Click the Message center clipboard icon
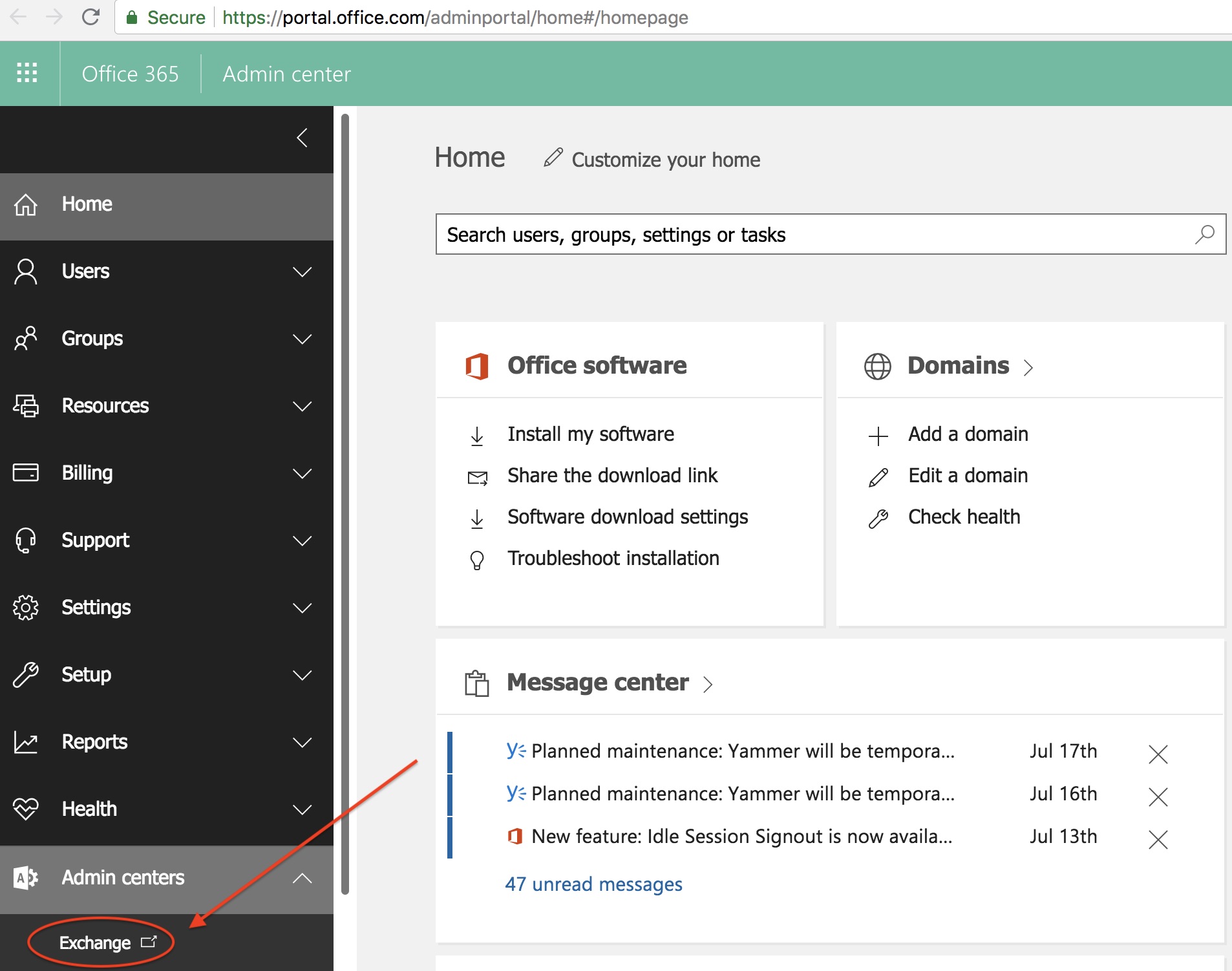The width and height of the screenshot is (1232, 971). (477, 683)
